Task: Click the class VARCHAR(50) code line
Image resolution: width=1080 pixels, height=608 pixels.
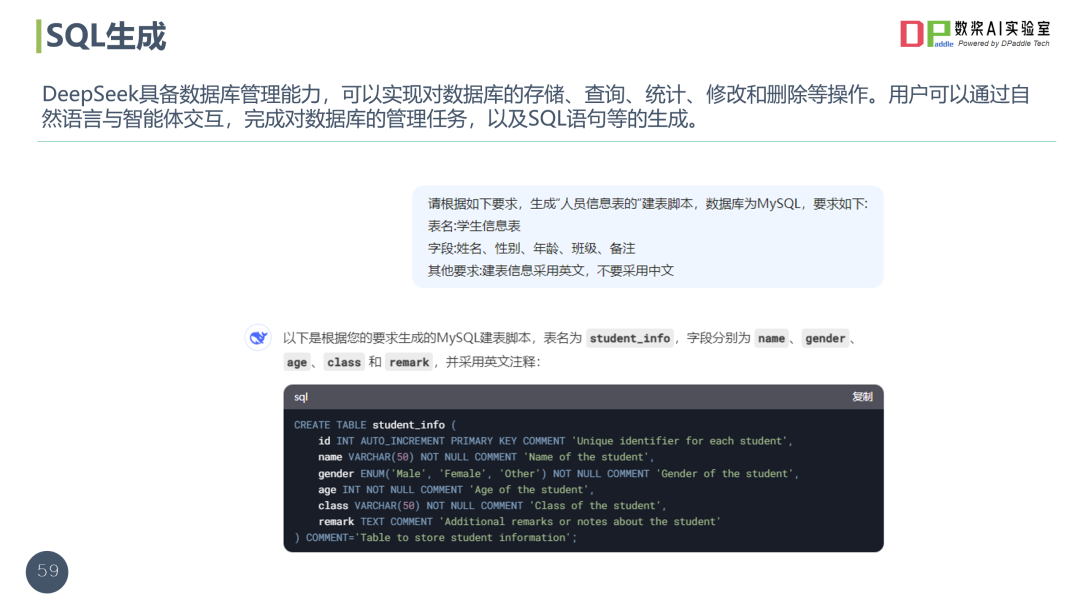Action: (x=492, y=505)
